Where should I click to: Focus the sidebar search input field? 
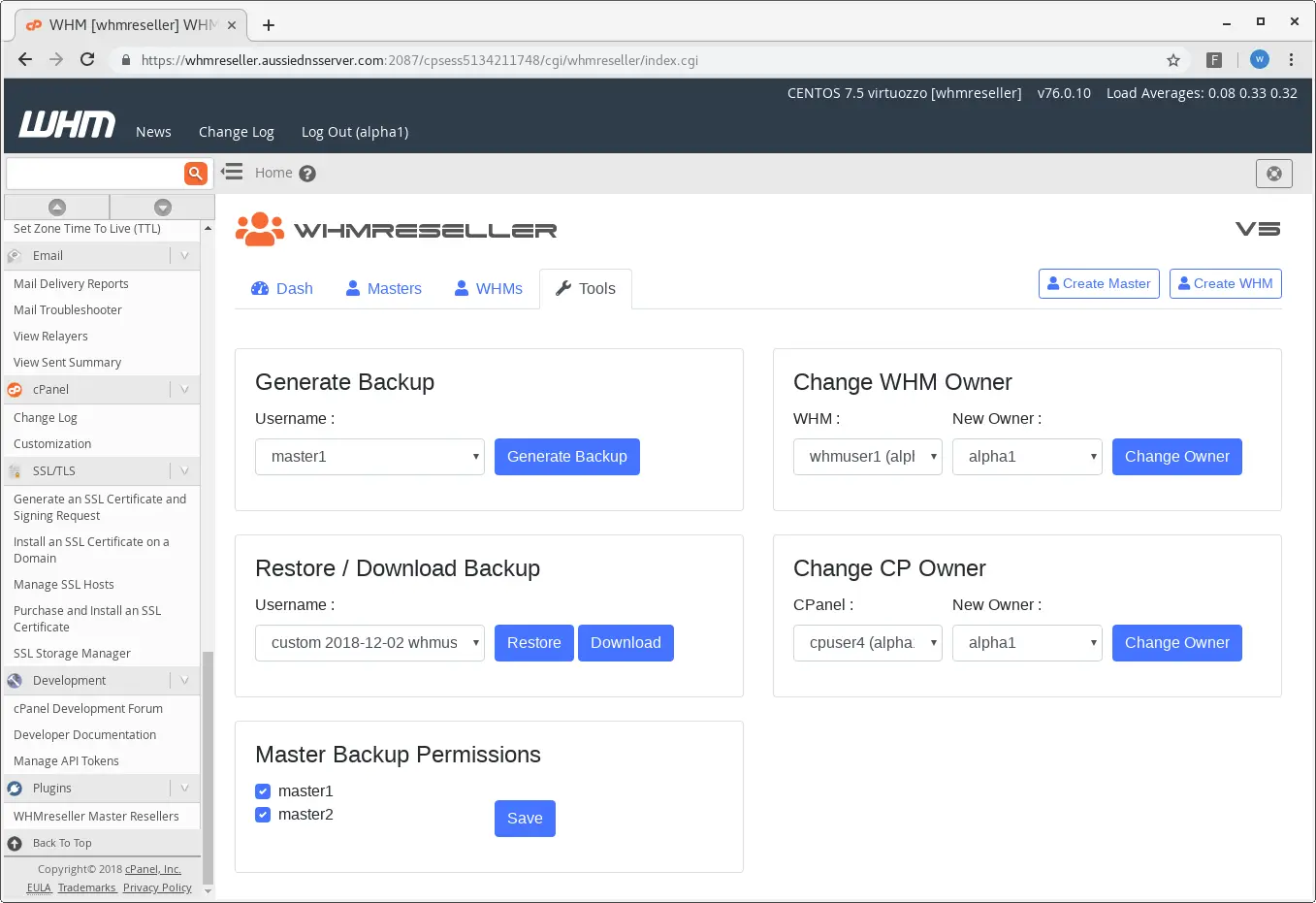[95, 174]
